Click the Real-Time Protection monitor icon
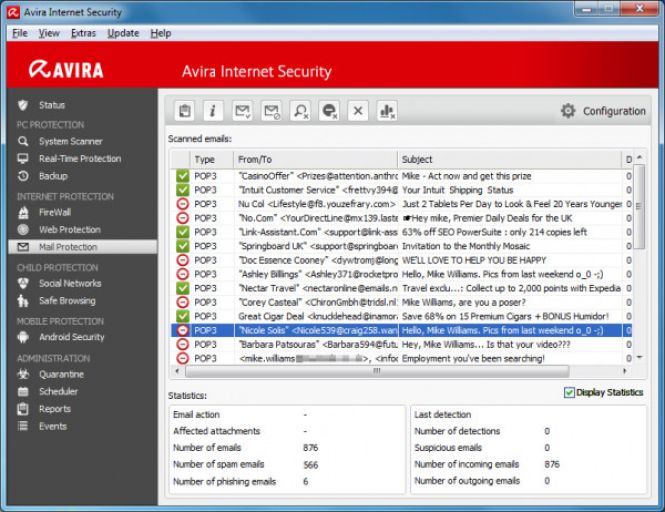 pyautogui.click(x=23, y=159)
